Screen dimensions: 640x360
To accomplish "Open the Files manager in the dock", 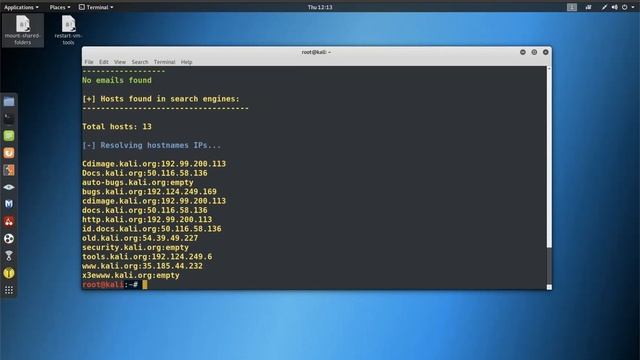I will coord(9,101).
